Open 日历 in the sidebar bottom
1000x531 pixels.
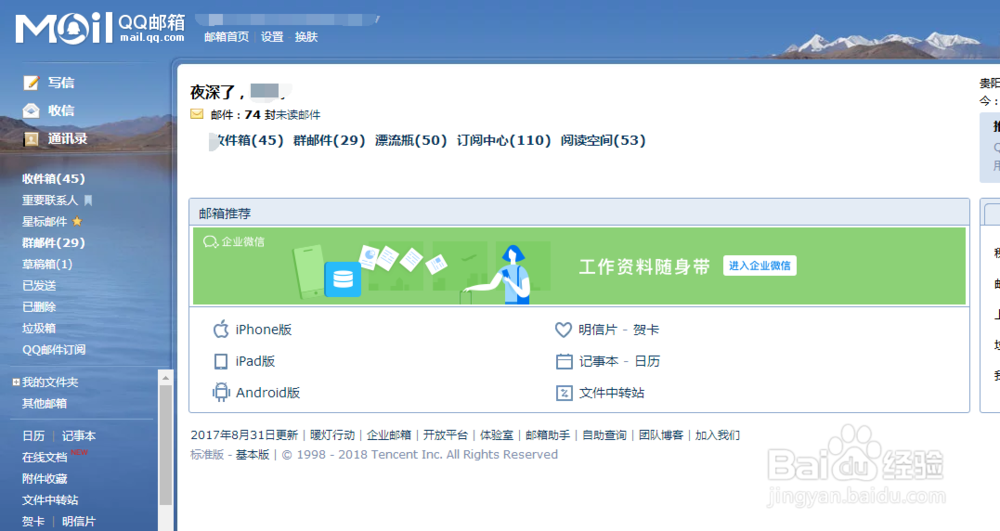(x=34, y=436)
